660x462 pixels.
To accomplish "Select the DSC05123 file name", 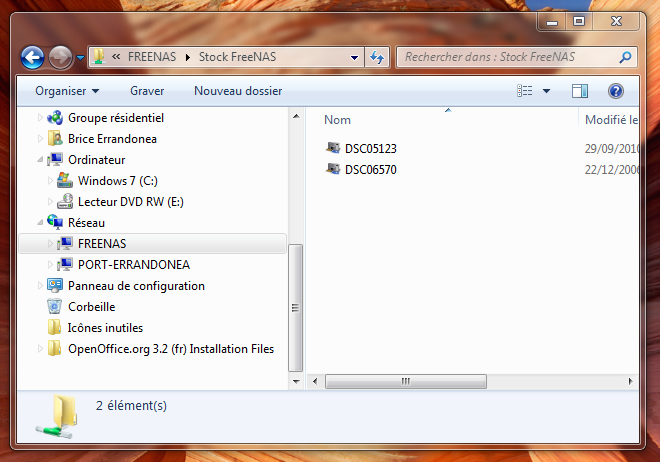I will (371, 149).
